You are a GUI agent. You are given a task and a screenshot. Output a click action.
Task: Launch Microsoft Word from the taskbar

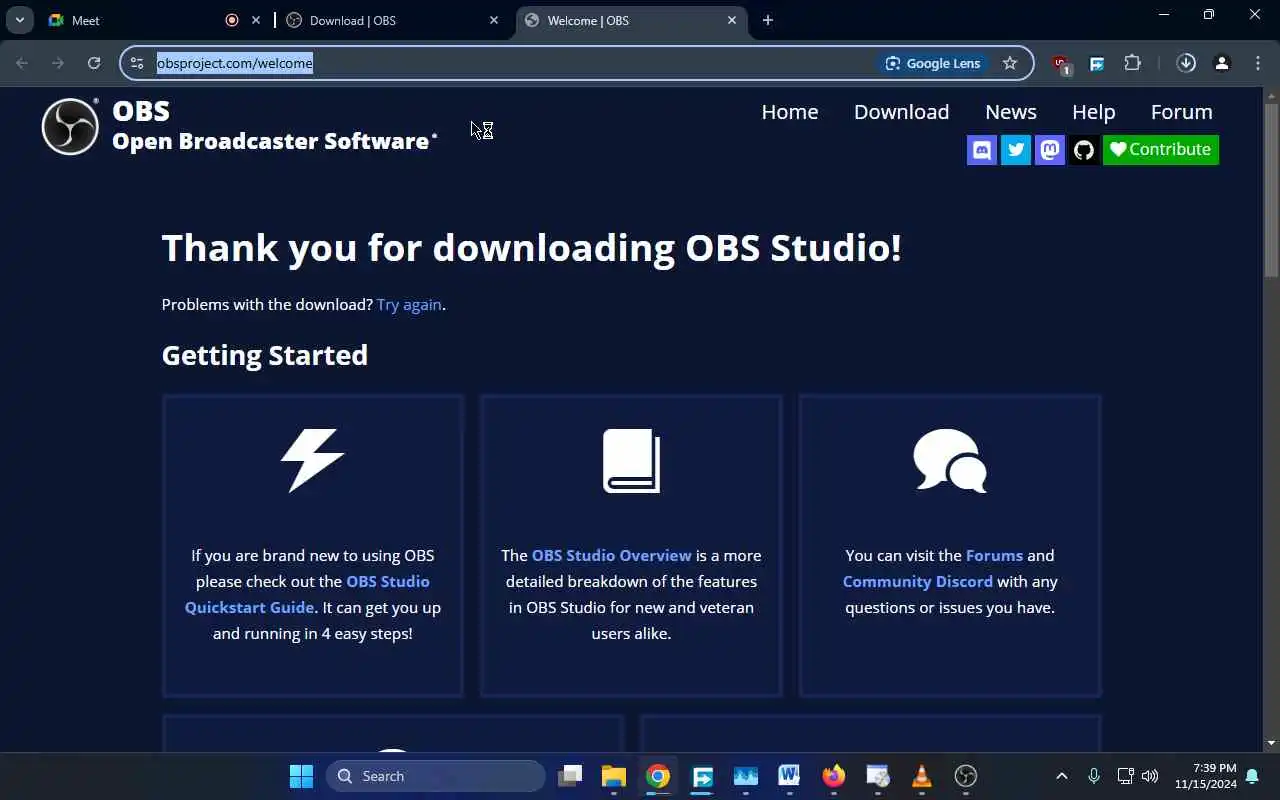coord(789,776)
